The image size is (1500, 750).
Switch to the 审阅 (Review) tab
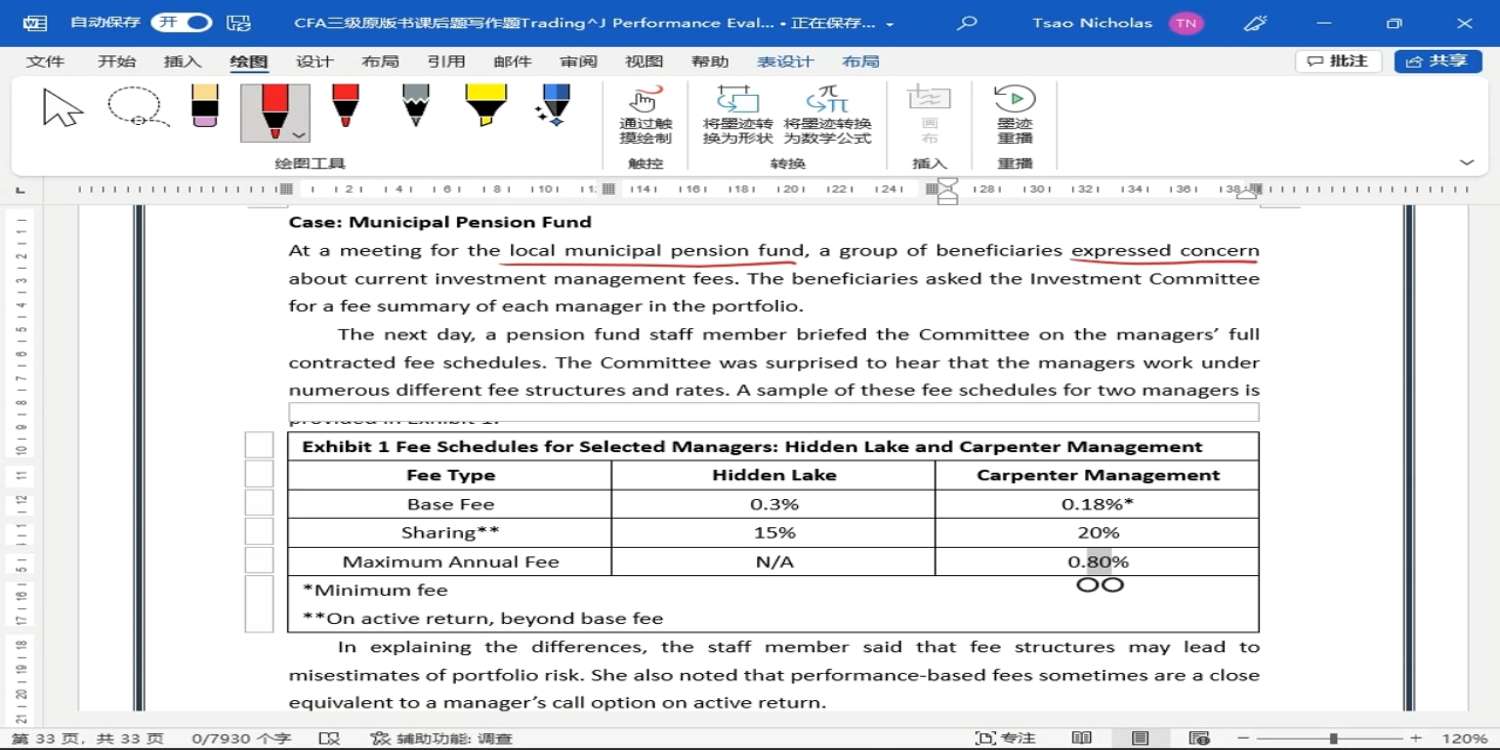click(x=578, y=62)
